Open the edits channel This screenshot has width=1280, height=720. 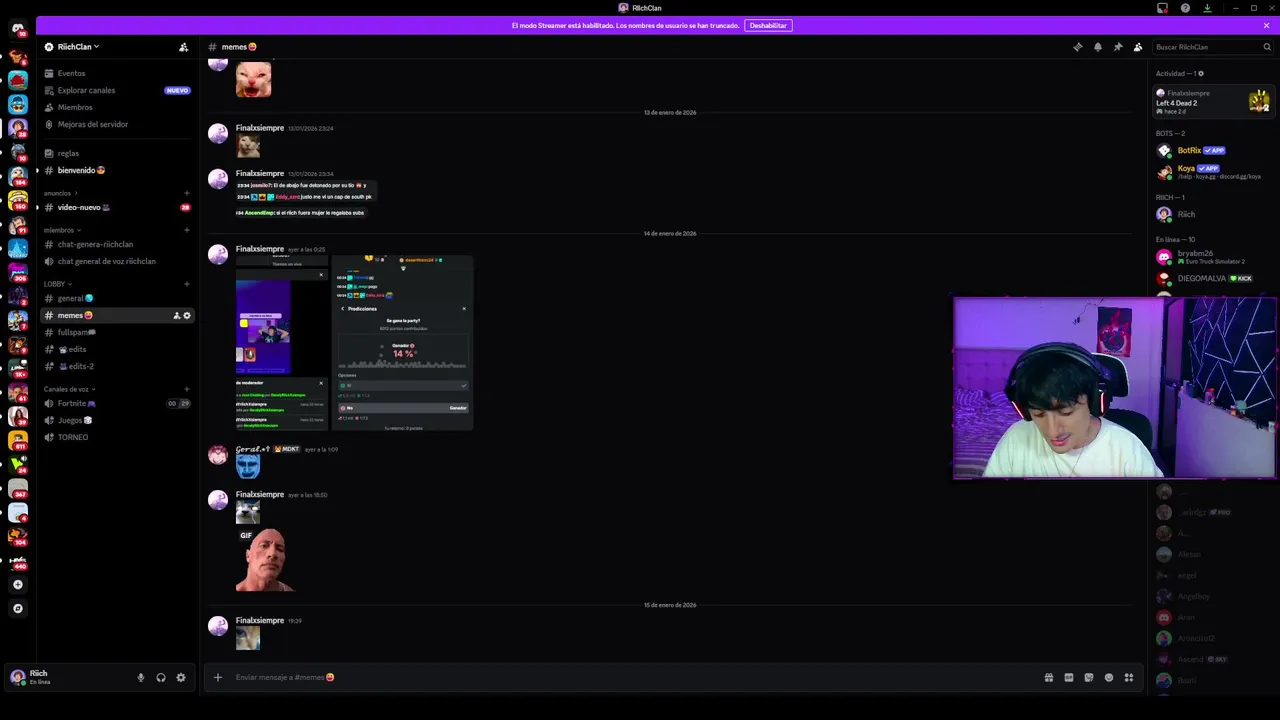72,349
